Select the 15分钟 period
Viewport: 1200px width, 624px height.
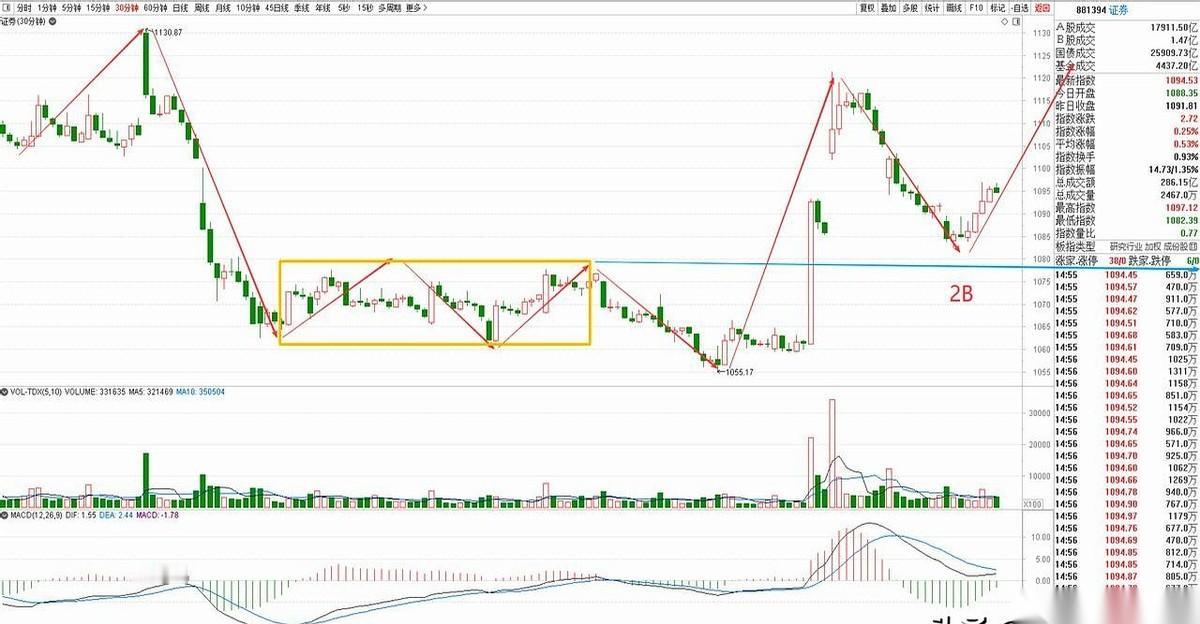[x=98, y=8]
